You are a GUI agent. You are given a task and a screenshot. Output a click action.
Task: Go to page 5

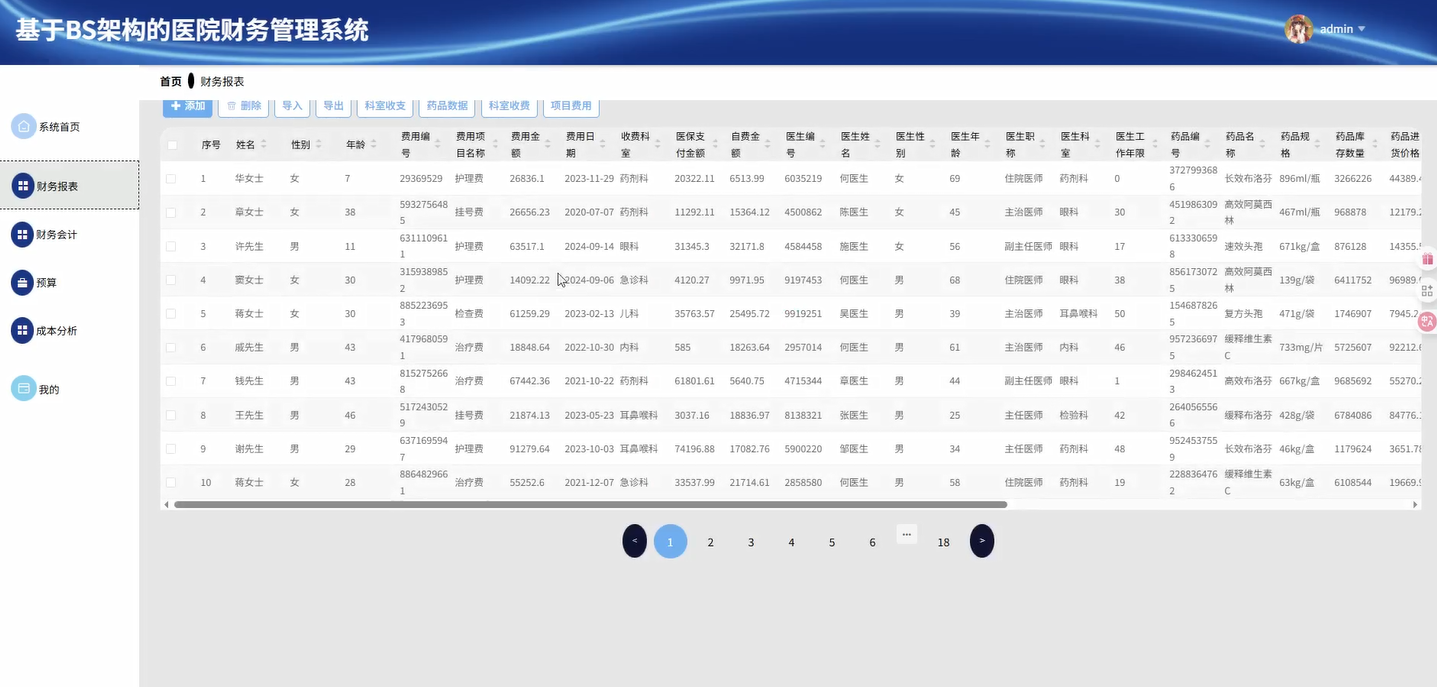(x=832, y=542)
